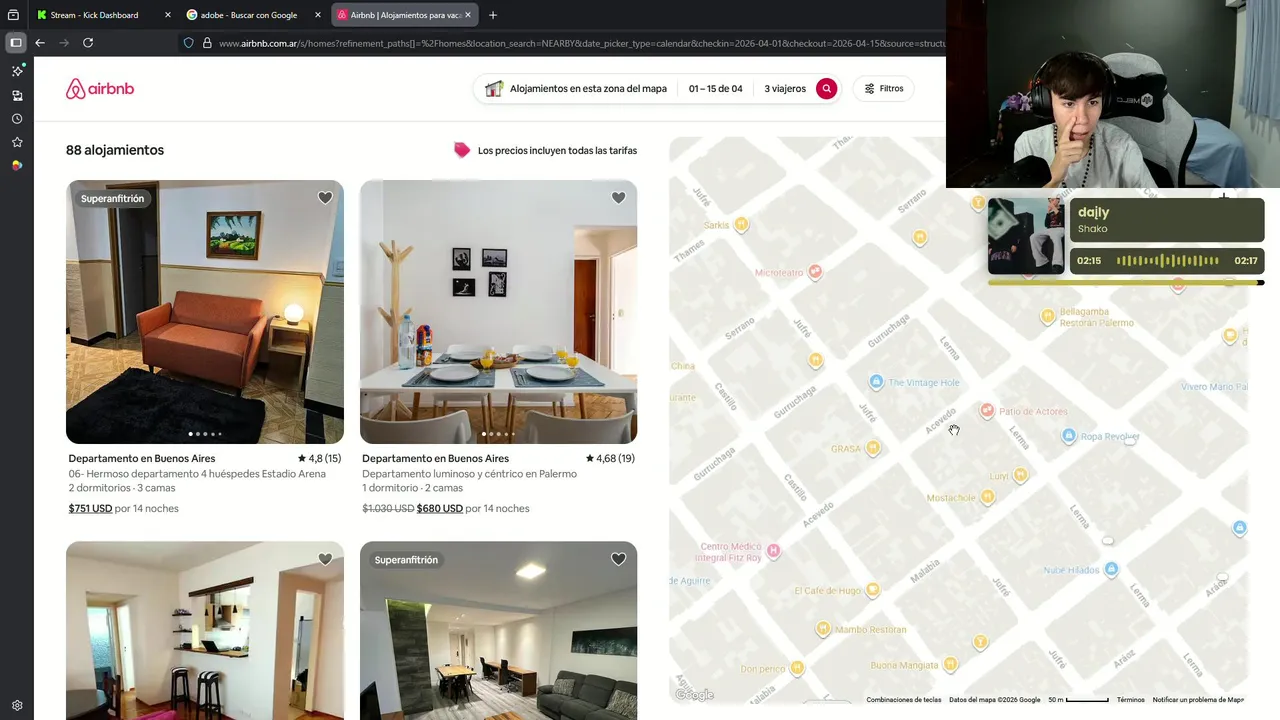This screenshot has height=720, width=1280.
Task: Toggle heart on bottom Superanfitrión listing
Action: click(618, 559)
